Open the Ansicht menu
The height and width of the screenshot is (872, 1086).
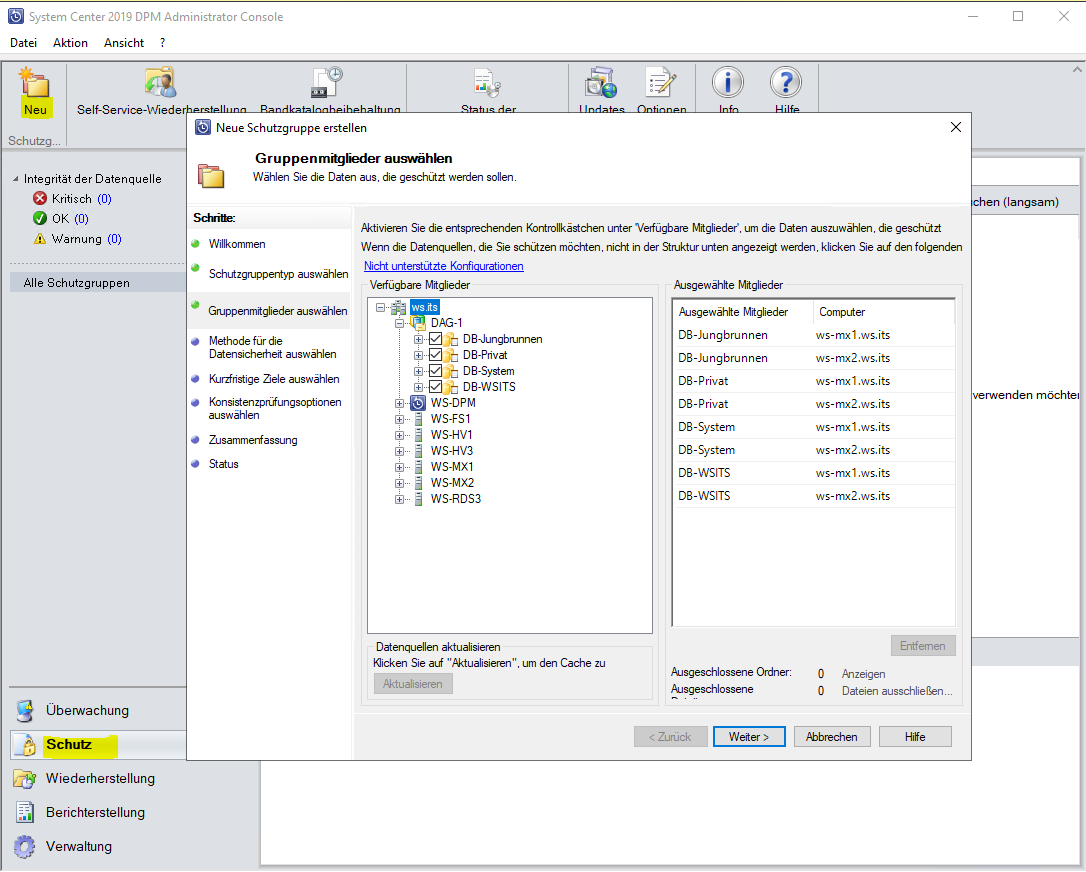point(124,43)
